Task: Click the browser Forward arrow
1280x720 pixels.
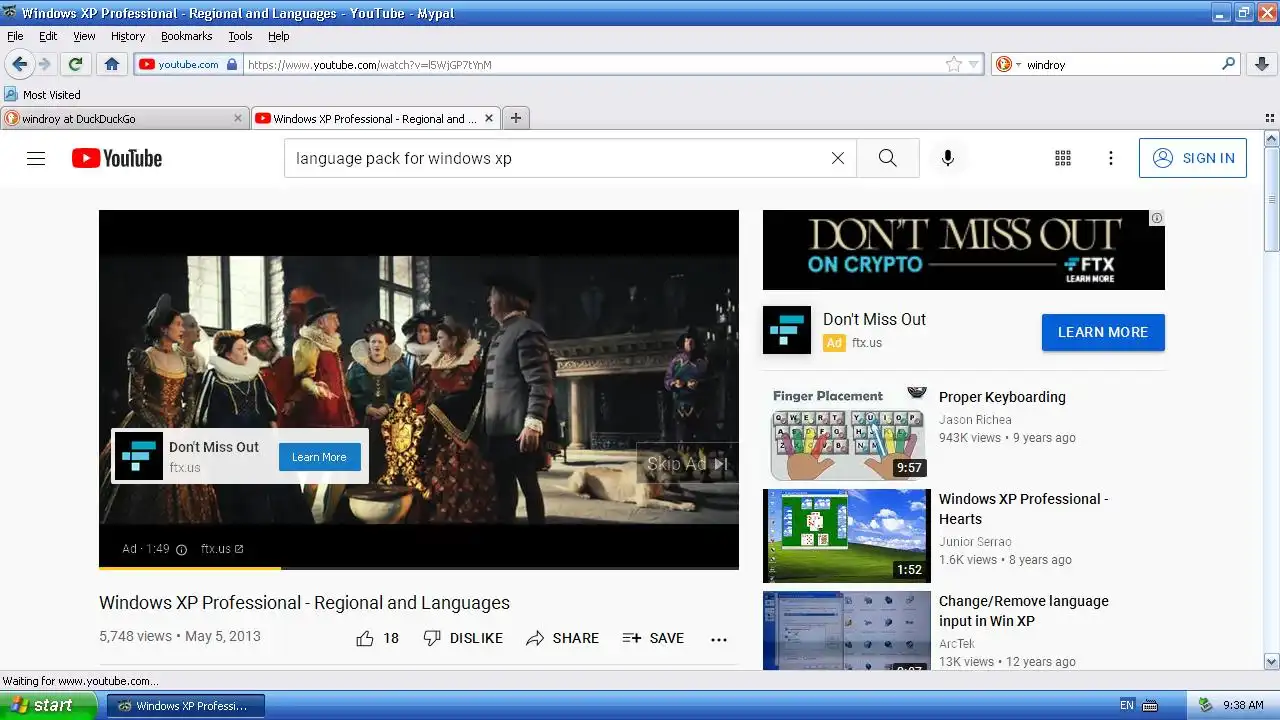Action: tap(44, 64)
